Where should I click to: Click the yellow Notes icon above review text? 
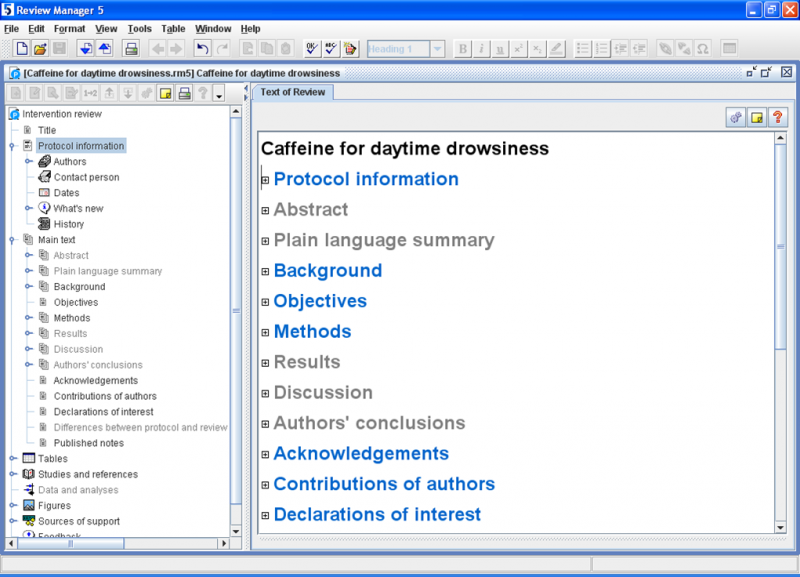(757, 117)
